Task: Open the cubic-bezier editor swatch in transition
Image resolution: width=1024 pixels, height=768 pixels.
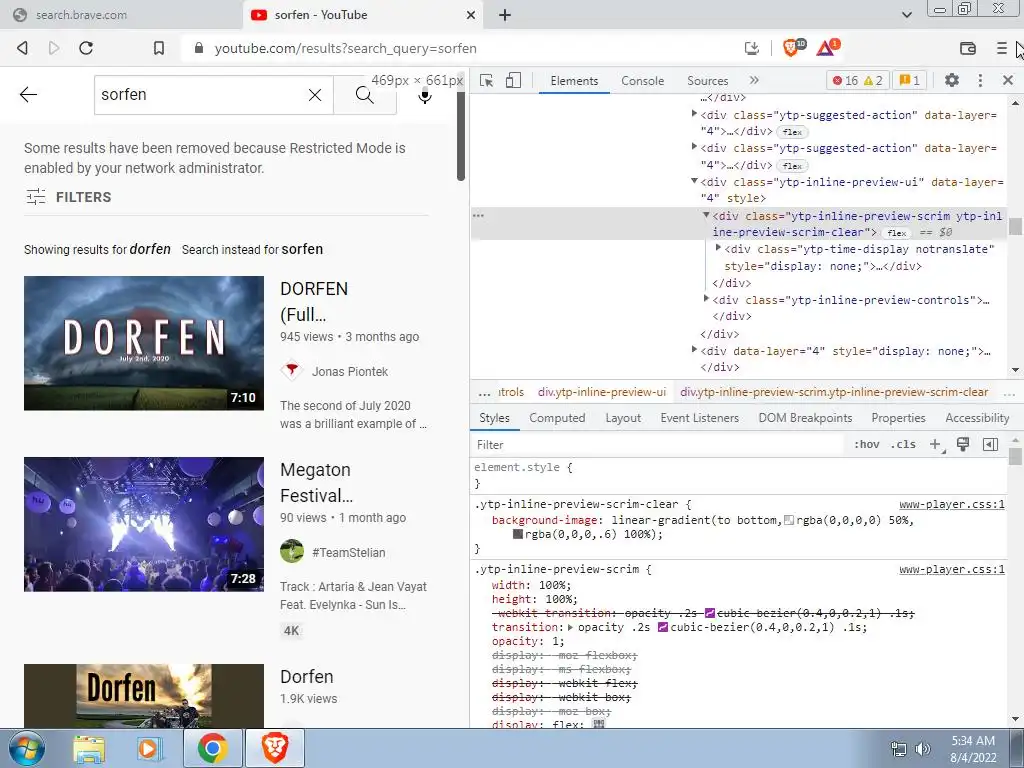Action: [663, 627]
